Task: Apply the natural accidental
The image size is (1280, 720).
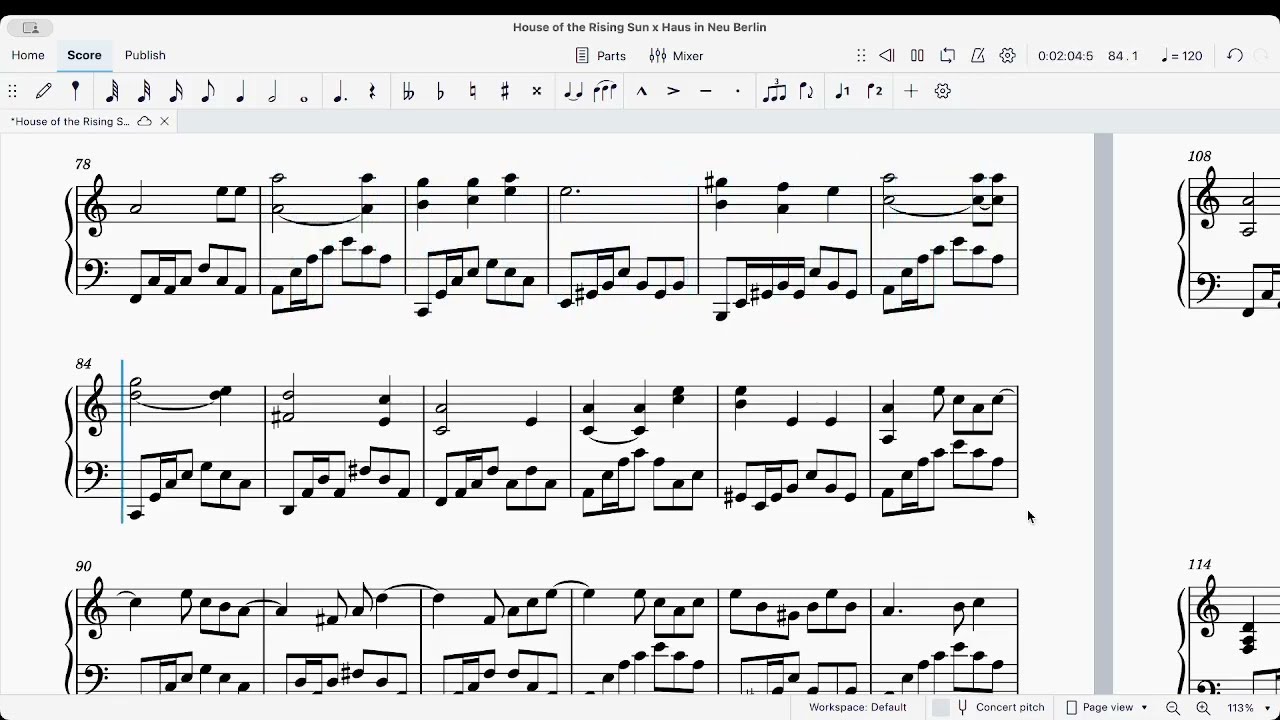Action: pos(472,91)
